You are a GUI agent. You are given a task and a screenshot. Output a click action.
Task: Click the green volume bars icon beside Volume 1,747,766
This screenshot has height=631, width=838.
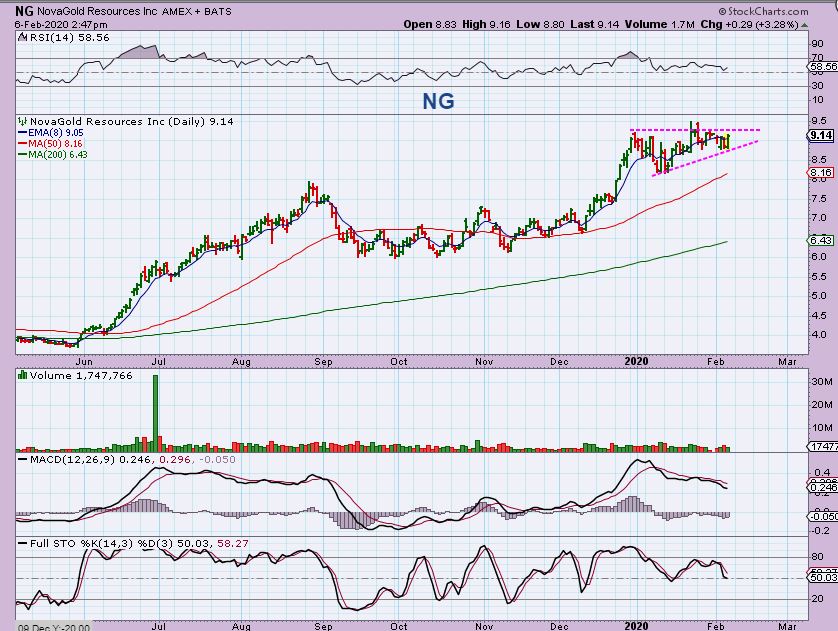click(x=23, y=375)
